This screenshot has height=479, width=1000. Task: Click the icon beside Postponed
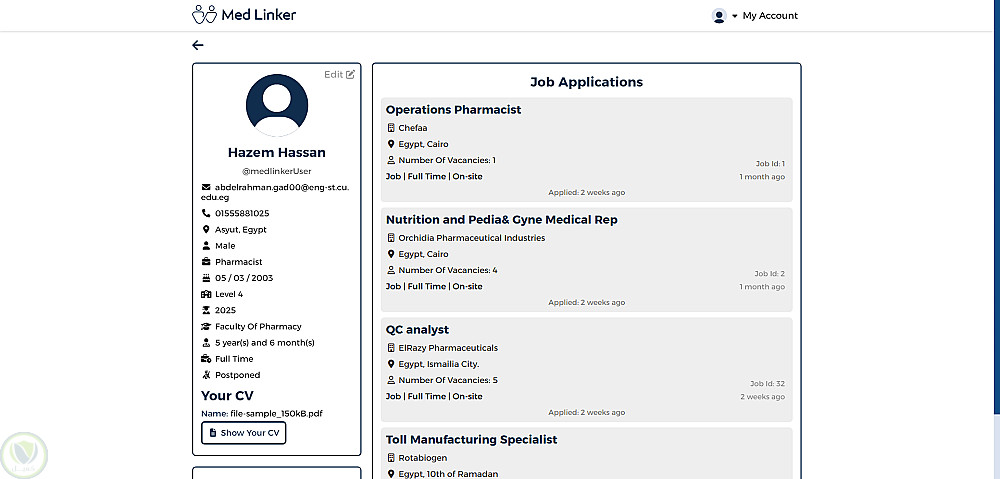pyautogui.click(x=206, y=375)
